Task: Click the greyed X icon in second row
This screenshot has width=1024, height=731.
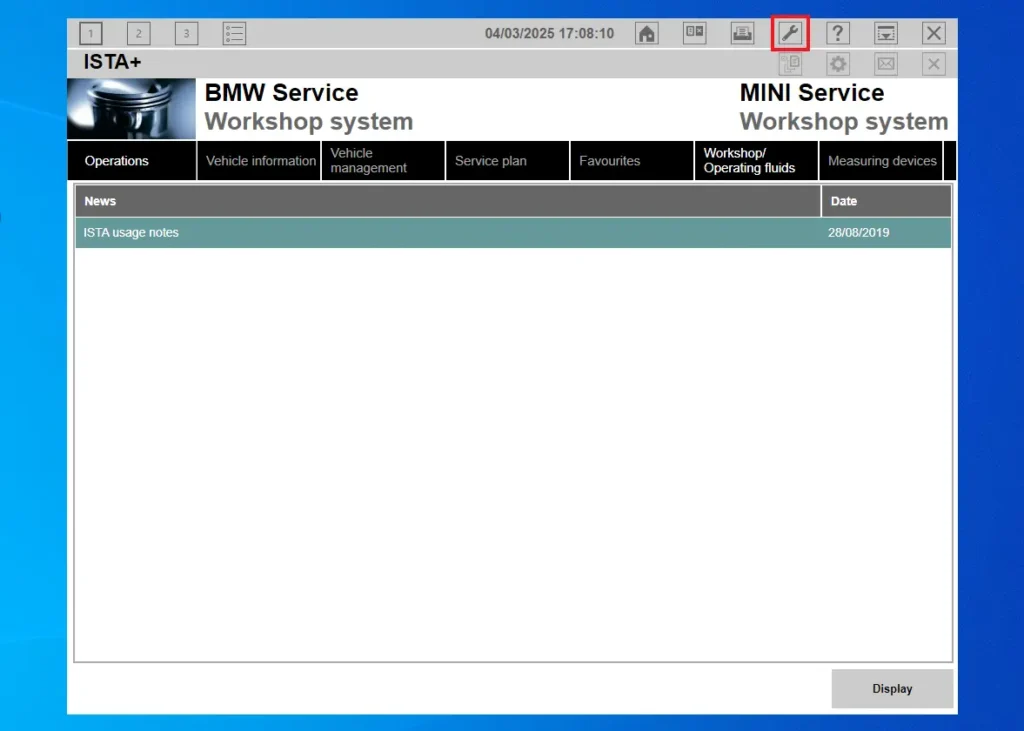Action: coord(934,64)
